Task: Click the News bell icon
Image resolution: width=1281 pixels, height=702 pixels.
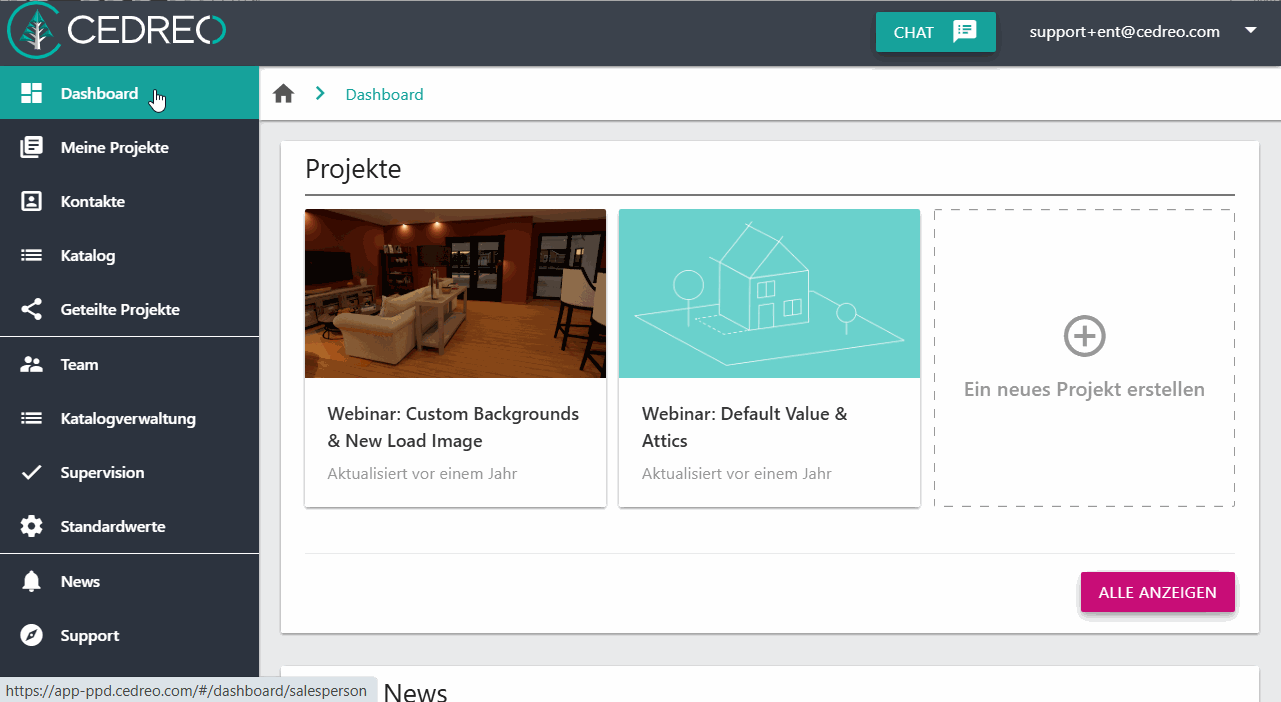Action: tap(32, 581)
